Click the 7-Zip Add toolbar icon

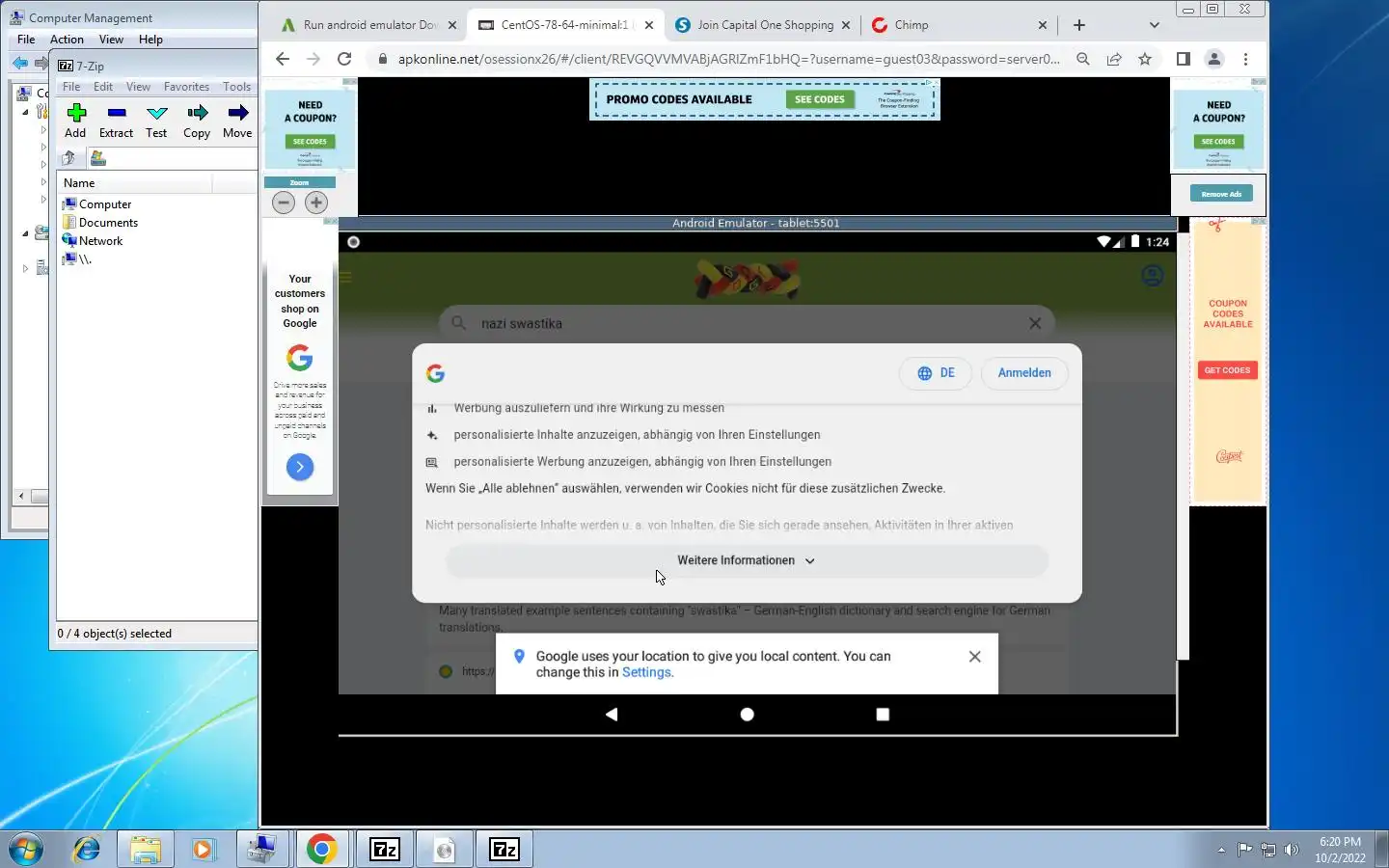[x=76, y=113]
